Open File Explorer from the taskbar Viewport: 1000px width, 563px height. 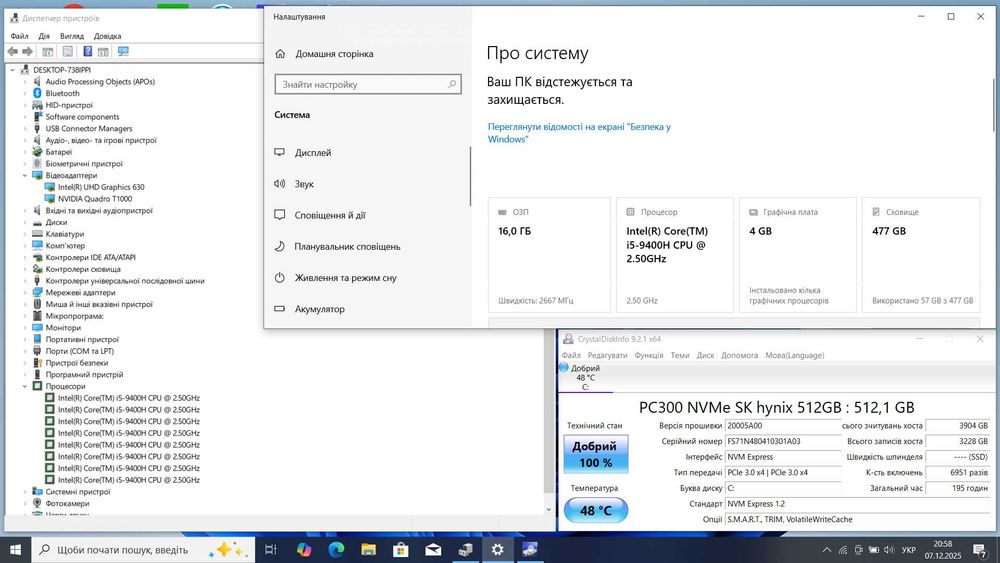[369, 550]
